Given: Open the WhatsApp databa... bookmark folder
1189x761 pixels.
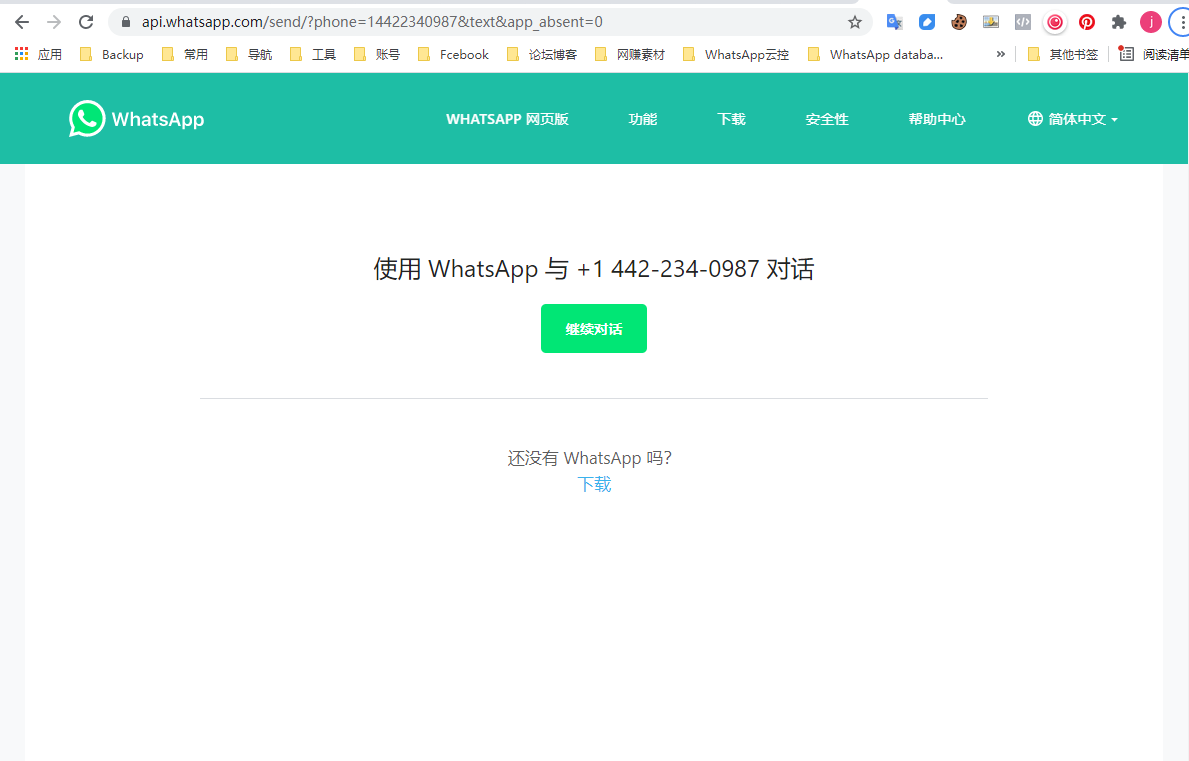Looking at the screenshot, I should [x=875, y=55].
